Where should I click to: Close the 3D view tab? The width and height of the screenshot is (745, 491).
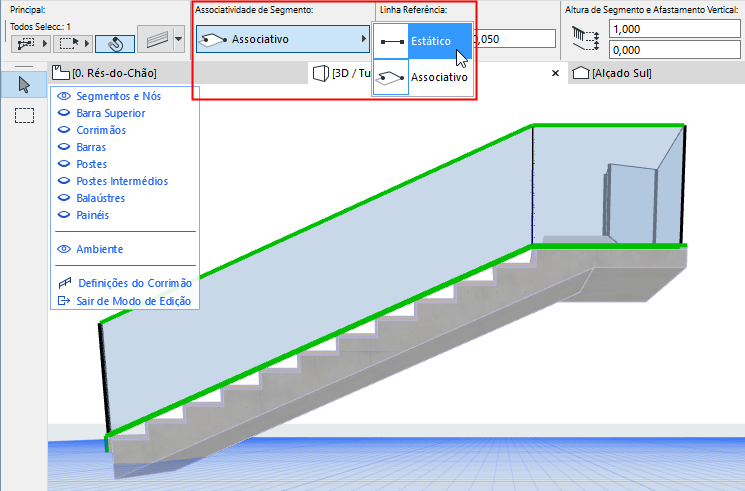click(555, 73)
